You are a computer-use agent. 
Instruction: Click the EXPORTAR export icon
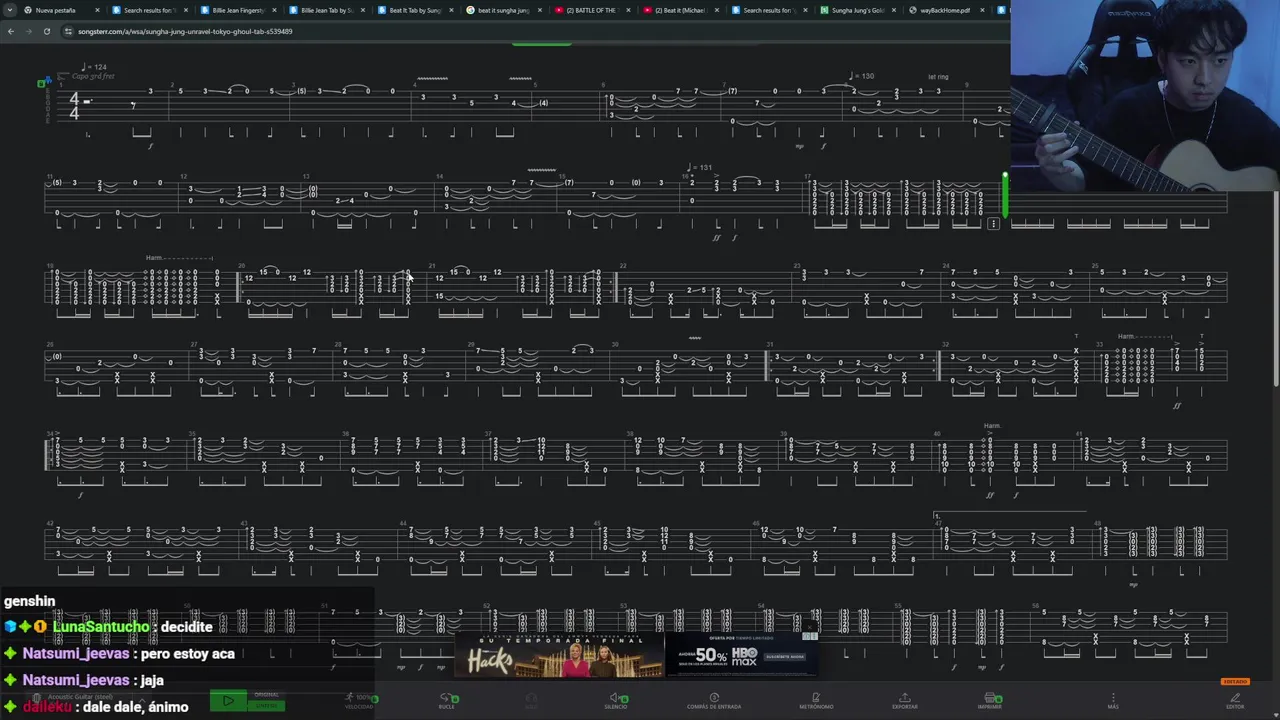coord(904,699)
